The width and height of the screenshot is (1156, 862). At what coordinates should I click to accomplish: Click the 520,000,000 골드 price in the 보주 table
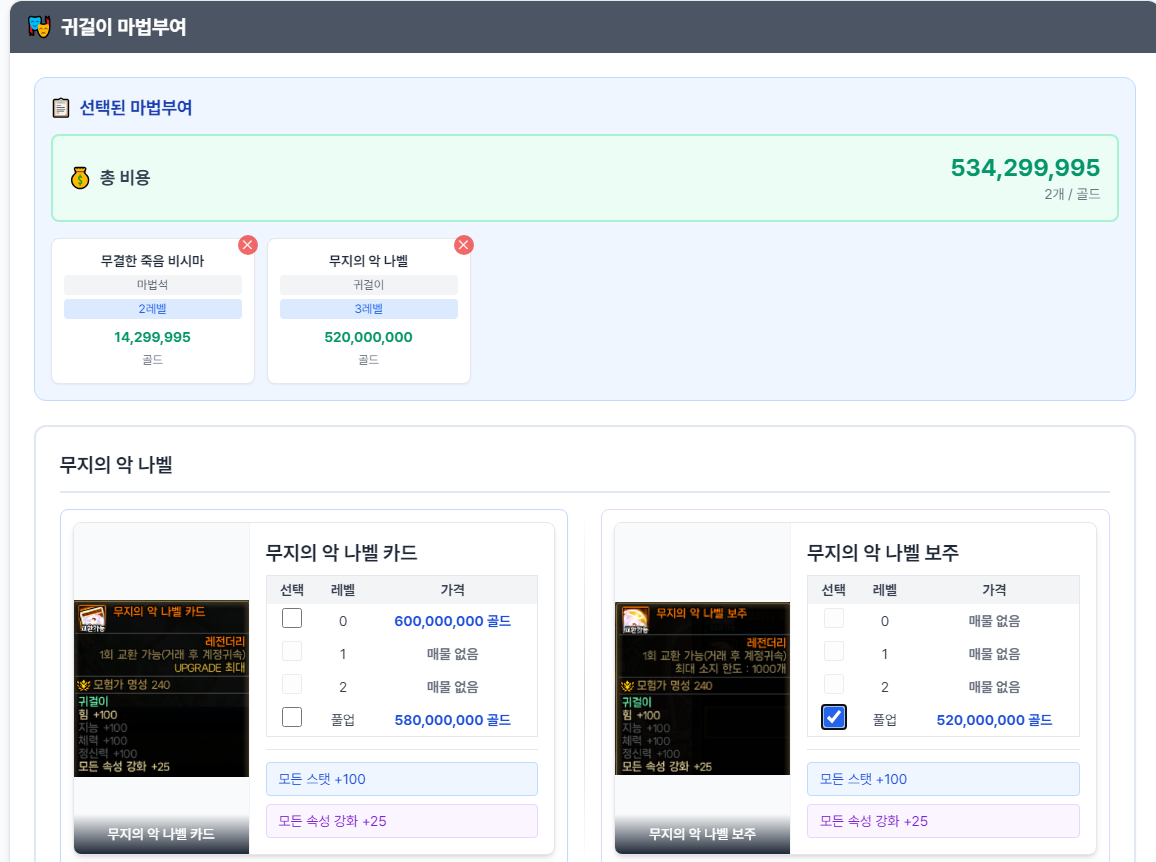click(x=994, y=720)
